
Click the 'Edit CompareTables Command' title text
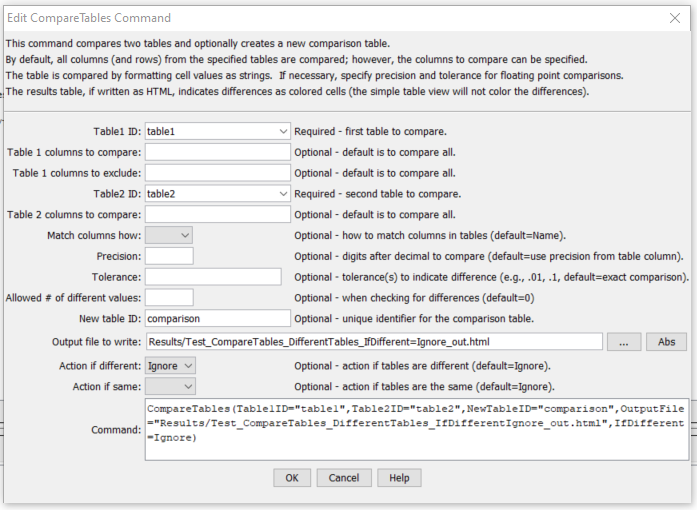pos(89,18)
